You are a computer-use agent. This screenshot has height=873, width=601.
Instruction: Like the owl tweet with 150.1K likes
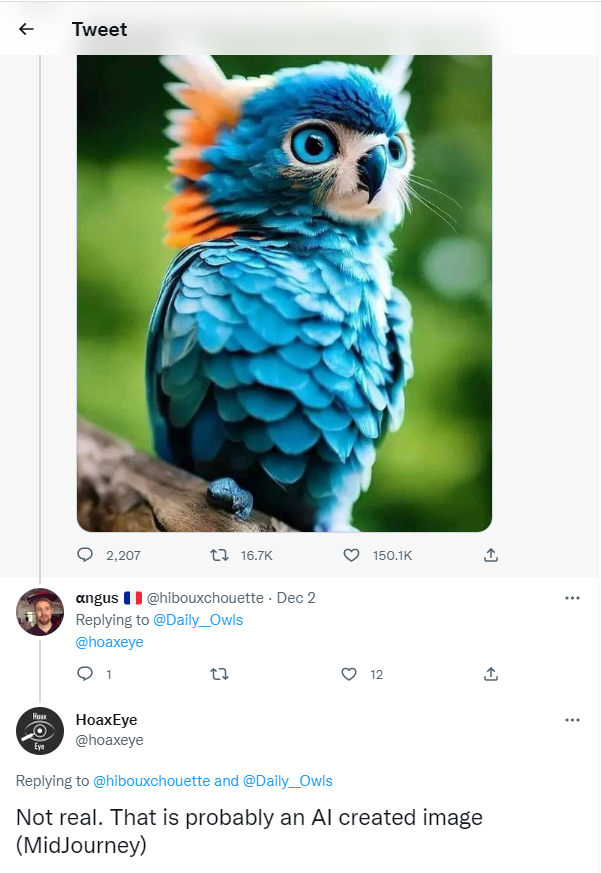click(x=351, y=554)
